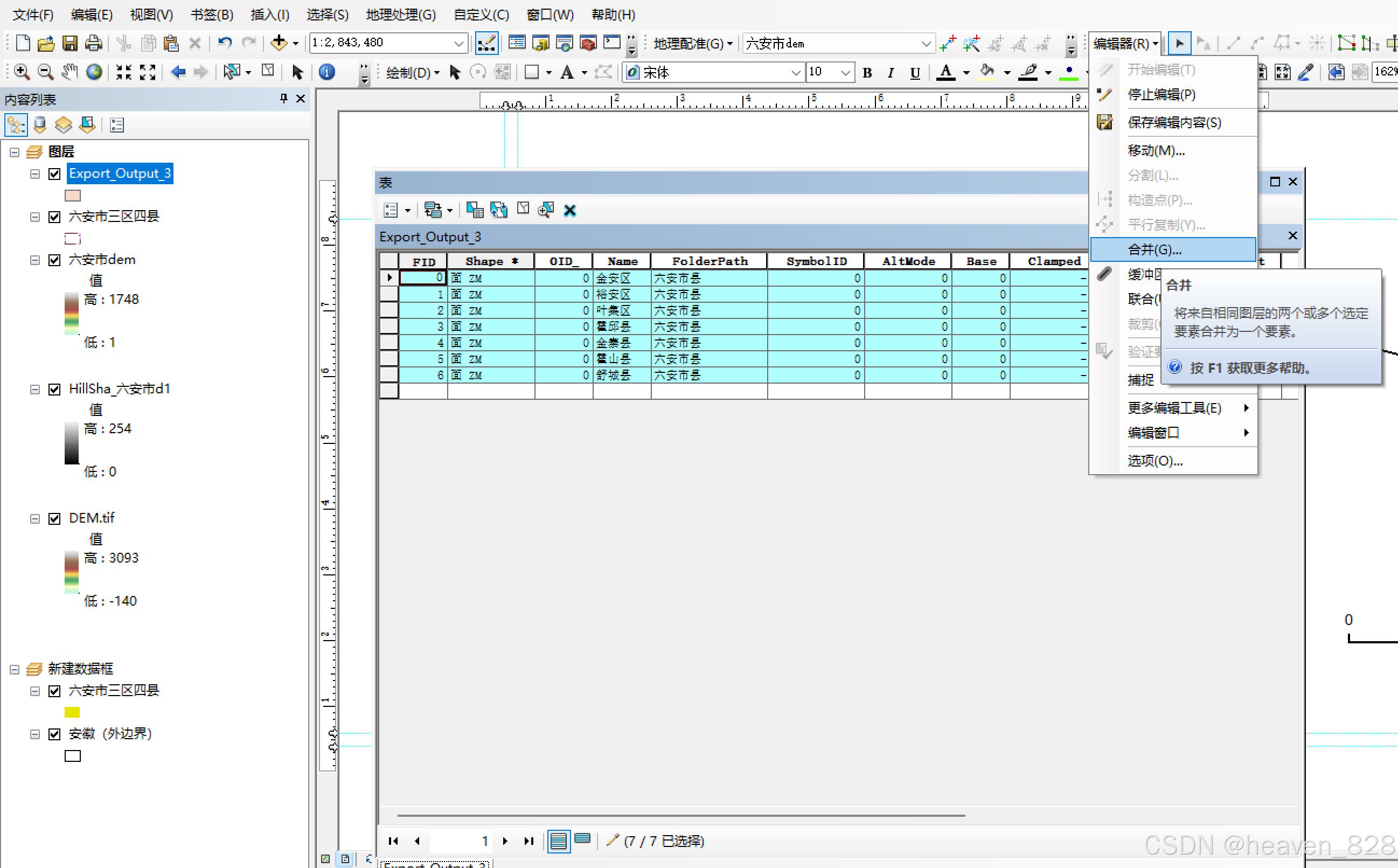1398x868 pixels.
Task: Click the Undo arrow icon
Action: 225,43
